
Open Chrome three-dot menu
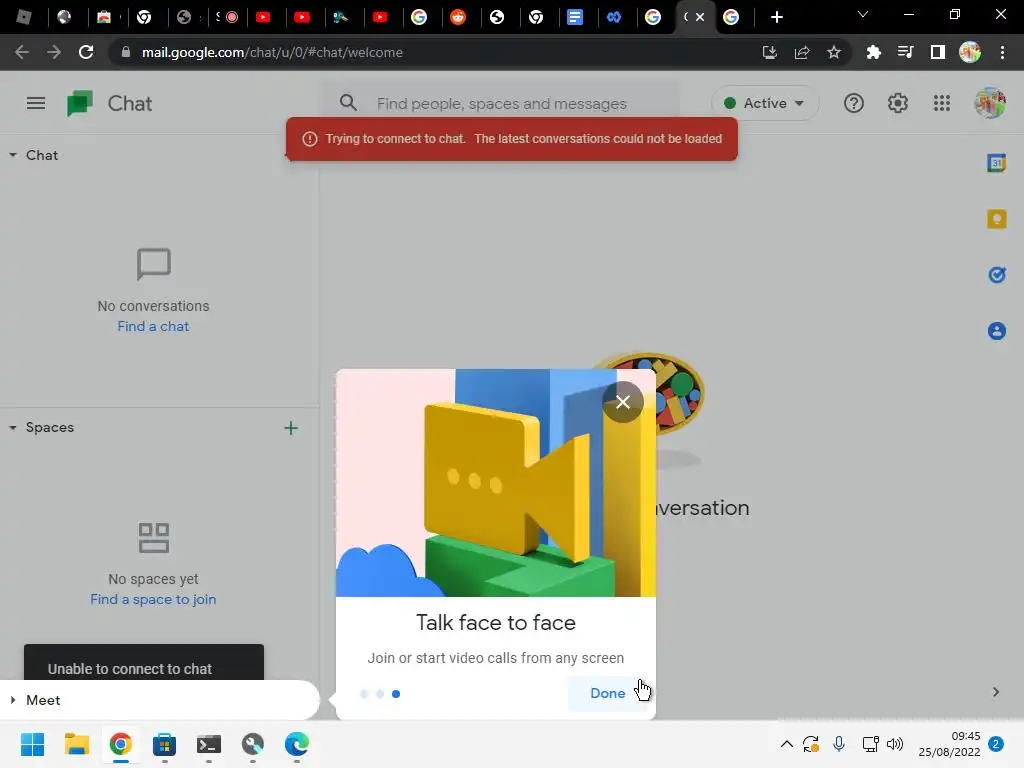tap(1002, 52)
